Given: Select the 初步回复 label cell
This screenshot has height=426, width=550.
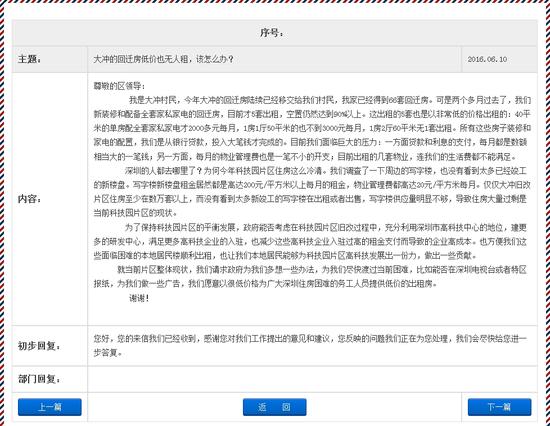Looking at the screenshot, I should click(49, 346).
